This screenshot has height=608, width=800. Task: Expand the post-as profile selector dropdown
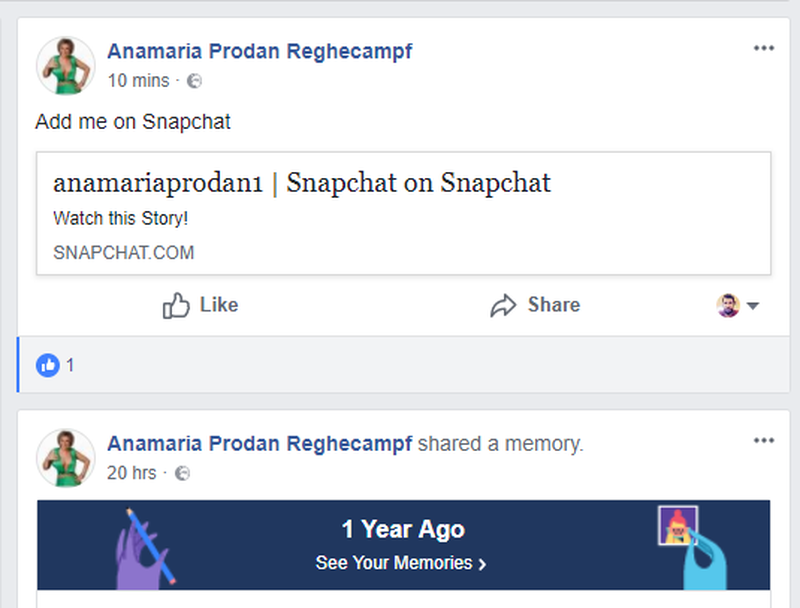739,306
